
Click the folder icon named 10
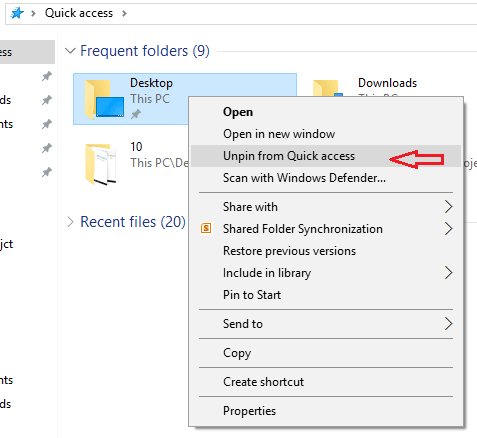click(x=100, y=164)
